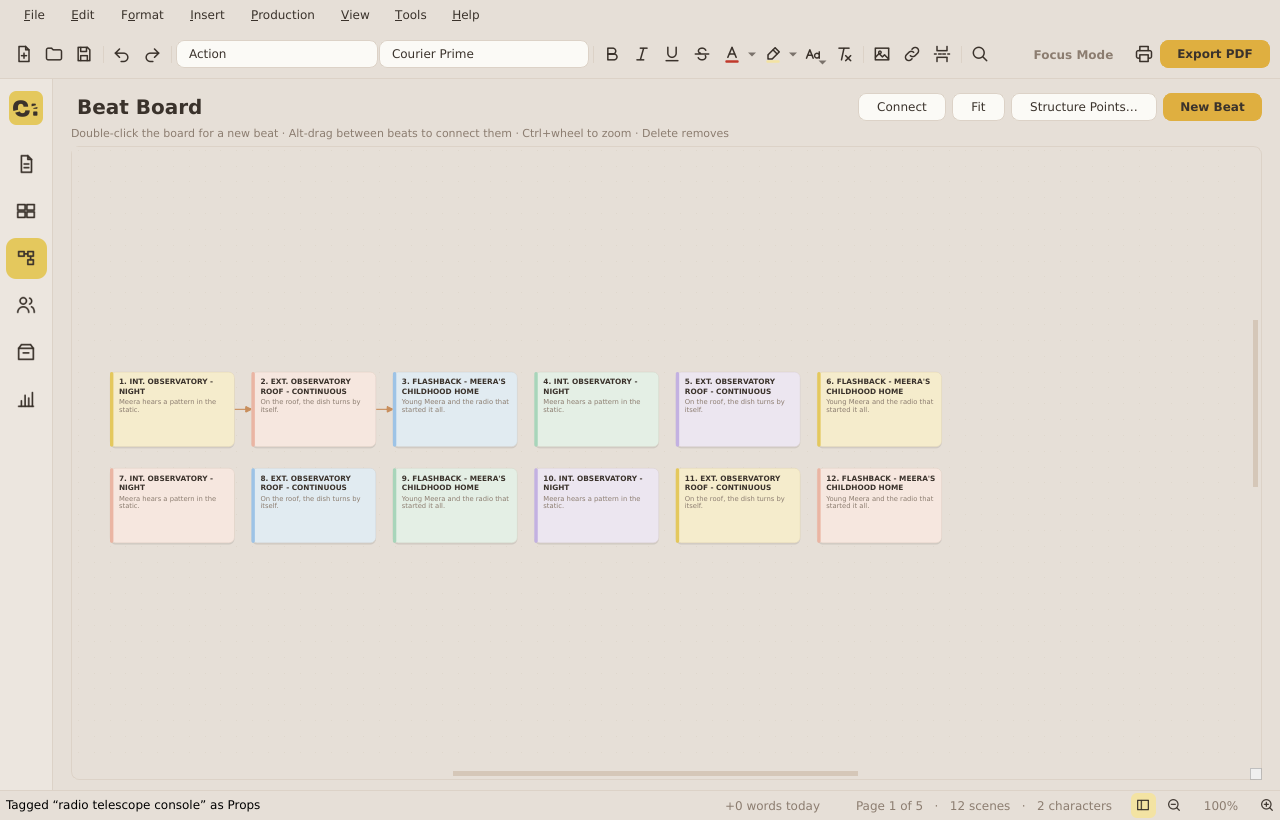
Task: Toggle bold formatting
Action: [x=612, y=54]
